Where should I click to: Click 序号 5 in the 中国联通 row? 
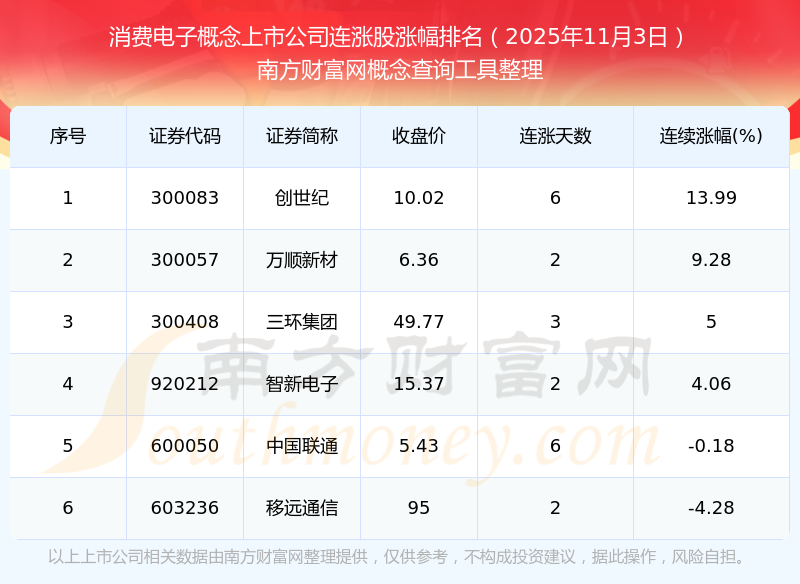click(x=68, y=446)
